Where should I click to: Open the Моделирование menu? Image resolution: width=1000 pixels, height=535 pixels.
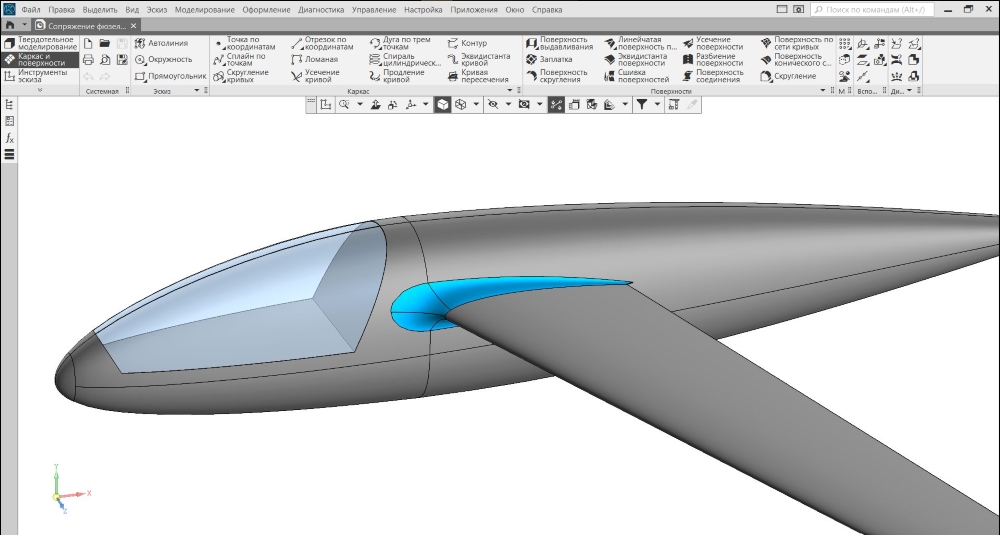pyautogui.click(x=205, y=10)
